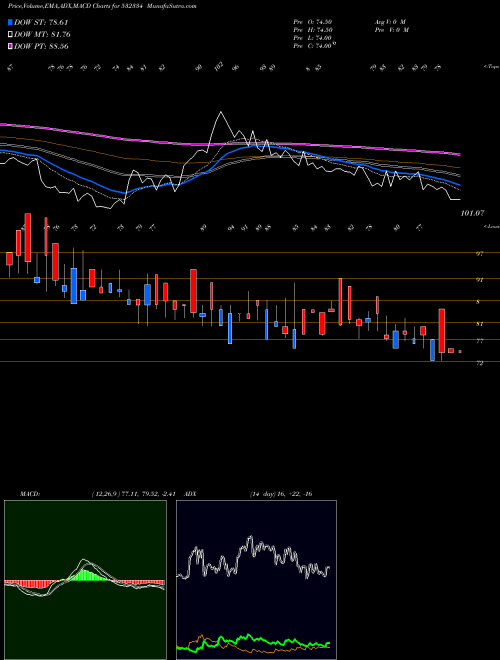Viewport: 500px width, 660px height.
Task: Select the 'DOW ST: 78.61' legend text
Action: pos(41,22)
